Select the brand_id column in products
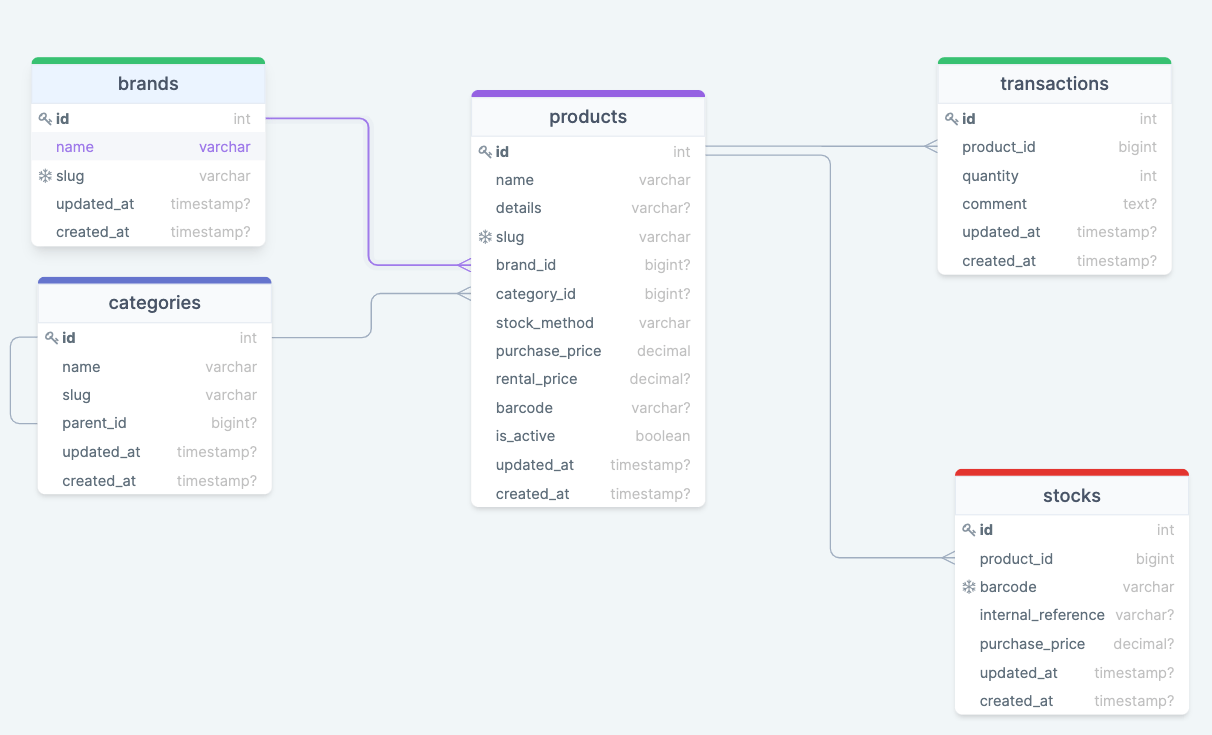The height and width of the screenshot is (735, 1212). point(588,265)
